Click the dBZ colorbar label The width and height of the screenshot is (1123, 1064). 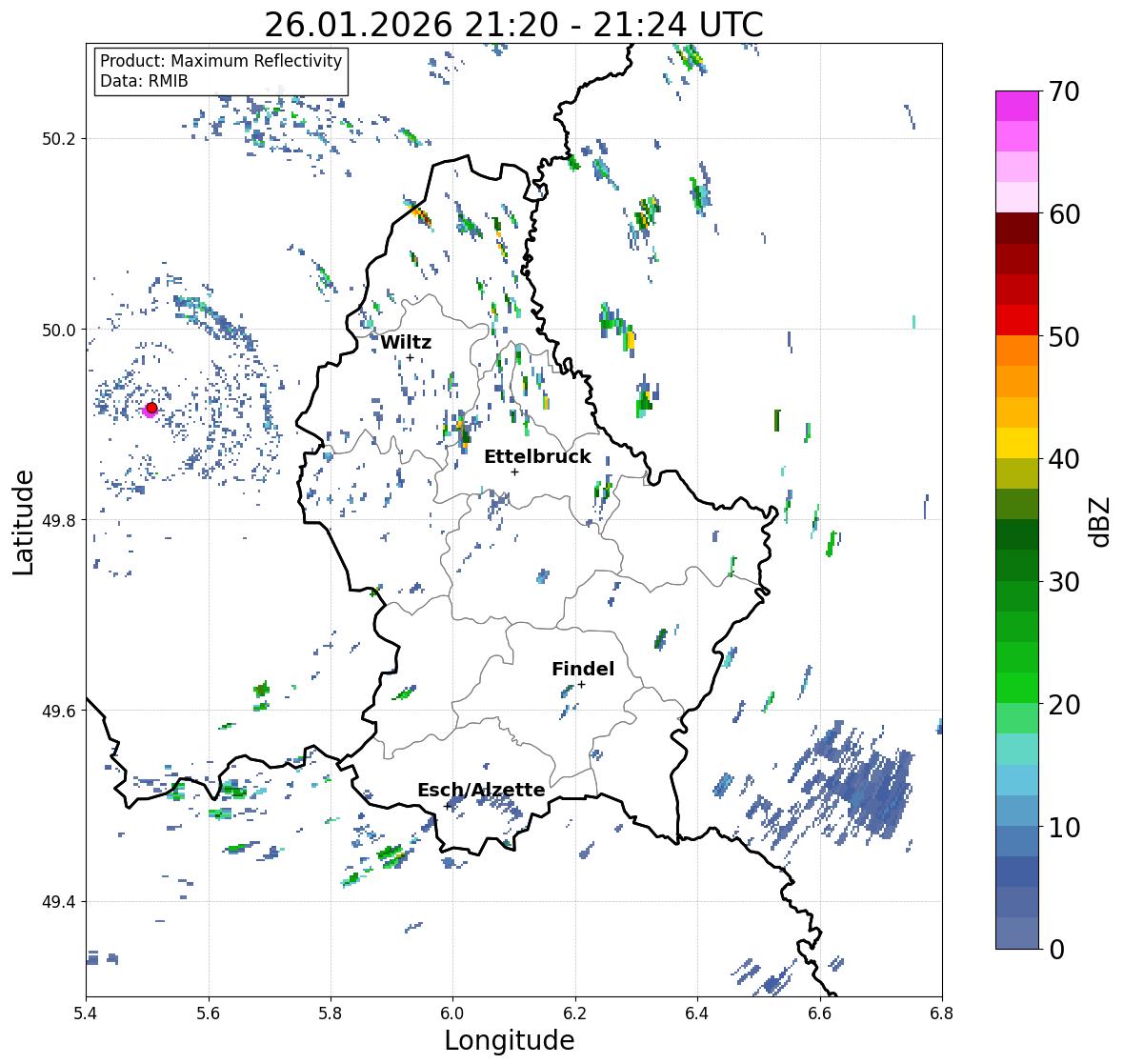[x=1100, y=521]
